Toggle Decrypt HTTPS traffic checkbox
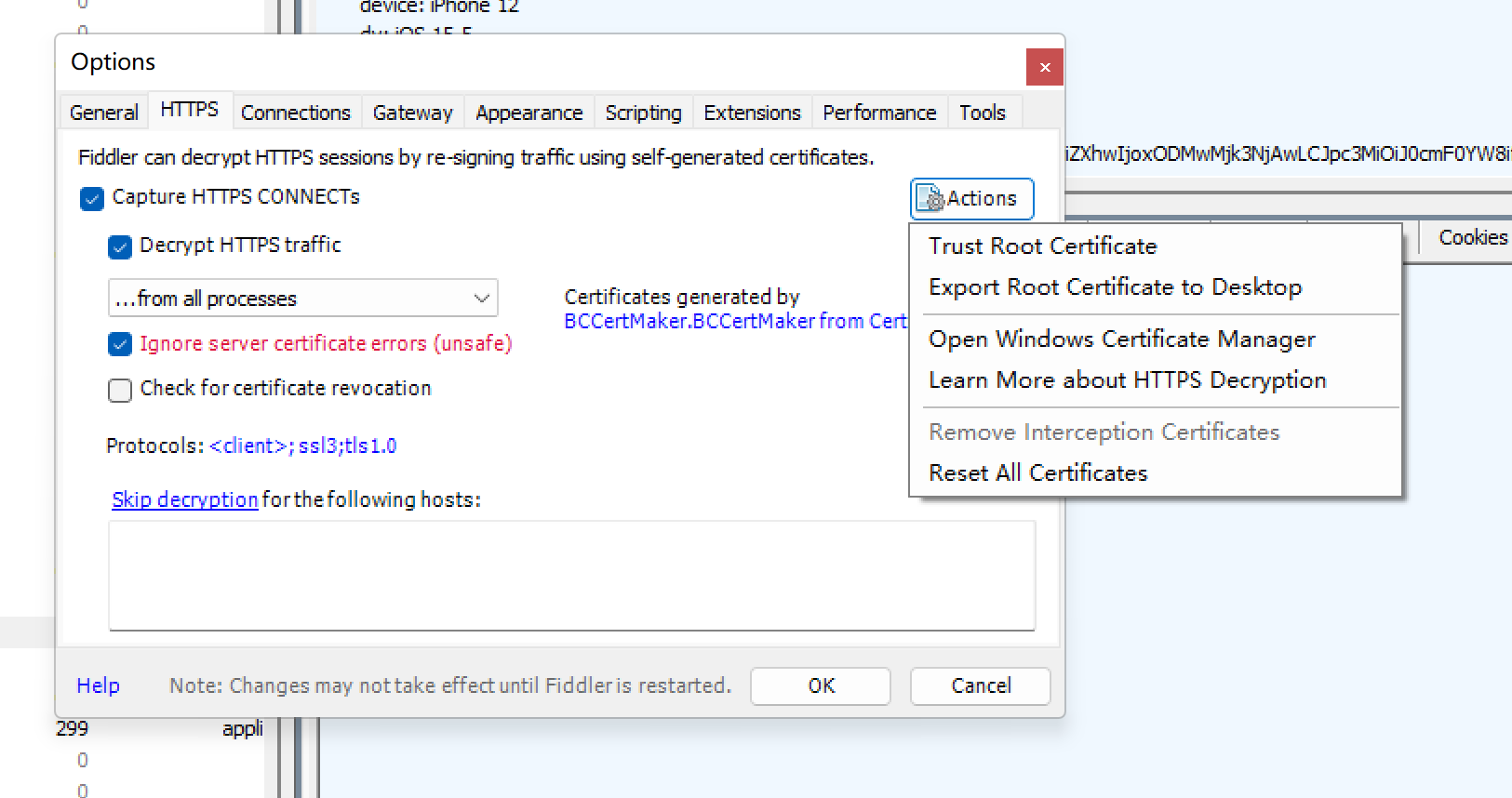Viewport: 1512px width, 798px height. coord(120,246)
